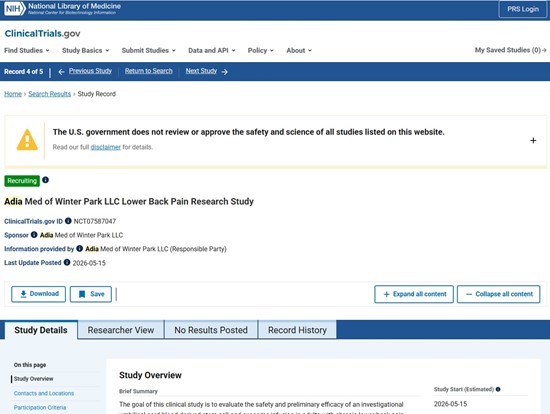Click info icon next to Last Update Posted
Viewport: 550px width, 414px height.
point(67,262)
